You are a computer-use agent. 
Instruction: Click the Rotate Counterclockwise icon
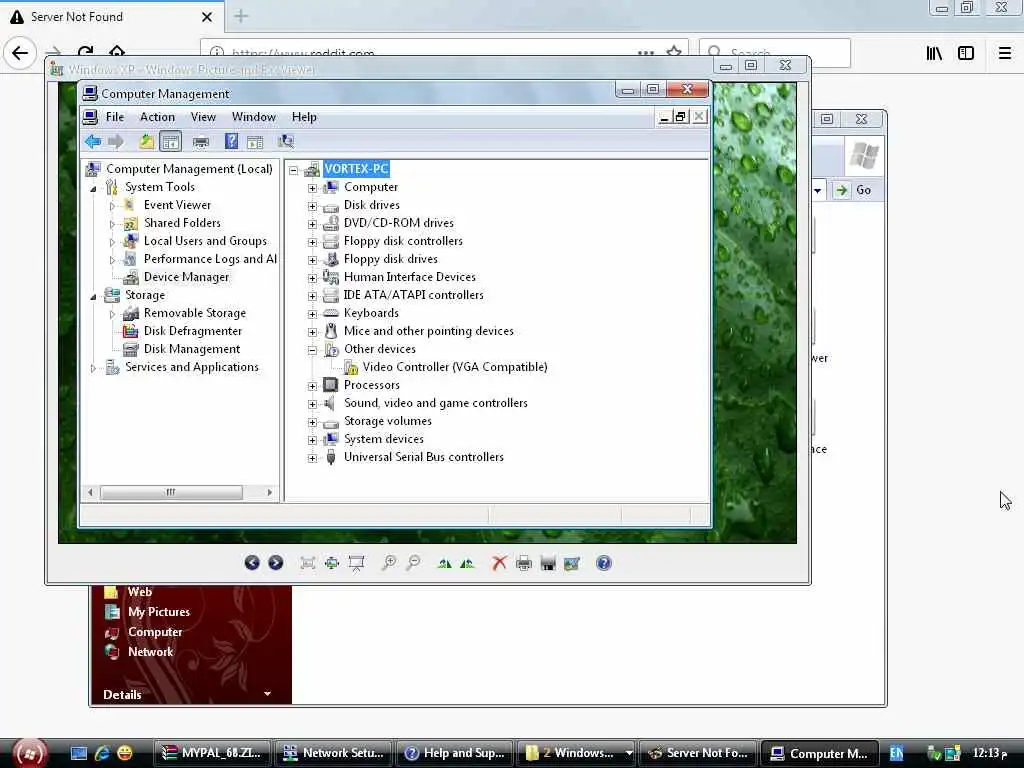tap(468, 563)
